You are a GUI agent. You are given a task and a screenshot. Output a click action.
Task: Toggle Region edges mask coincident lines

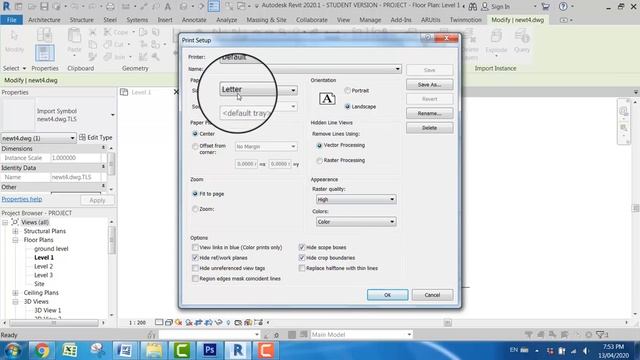point(195,278)
